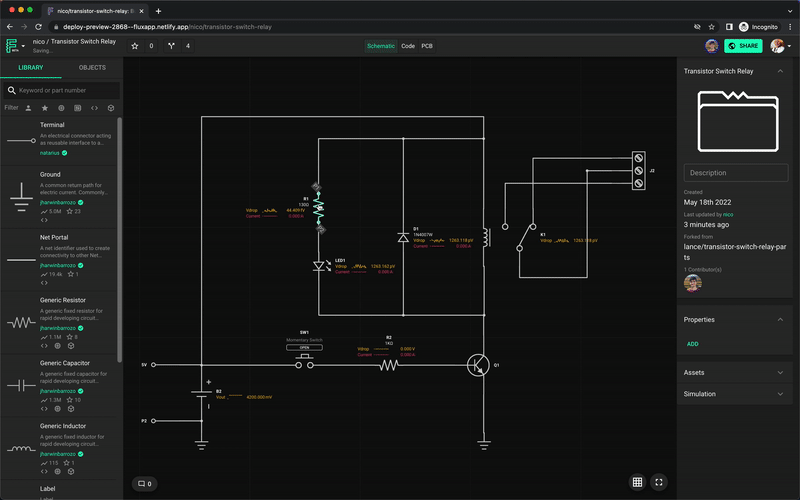Click the Generic Capacitor footprint circle icon
This screenshot has width=800, height=500.
(x=58, y=409)
